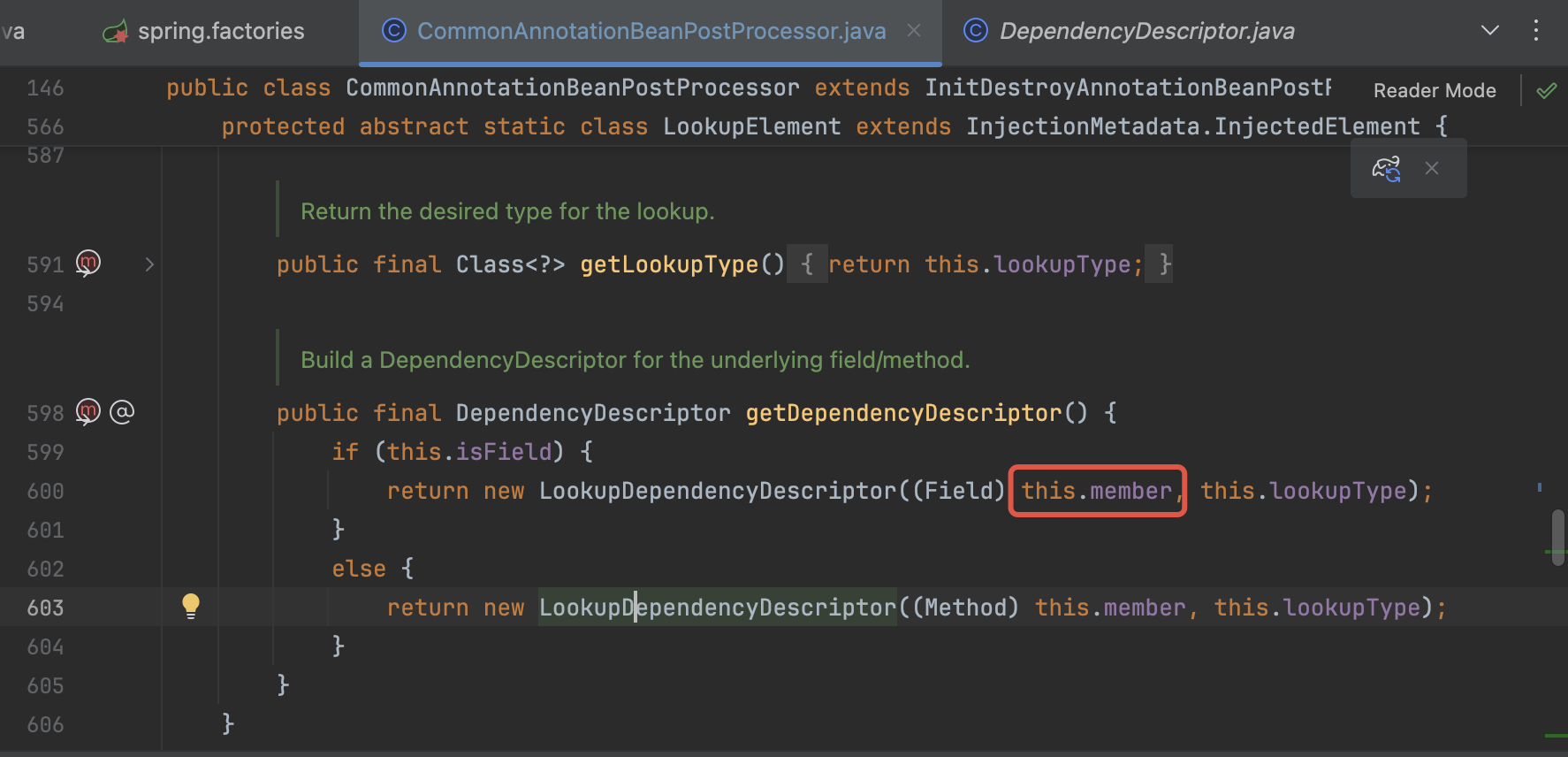Click the 'this.isField' condition on line 599

pos(469,452)
